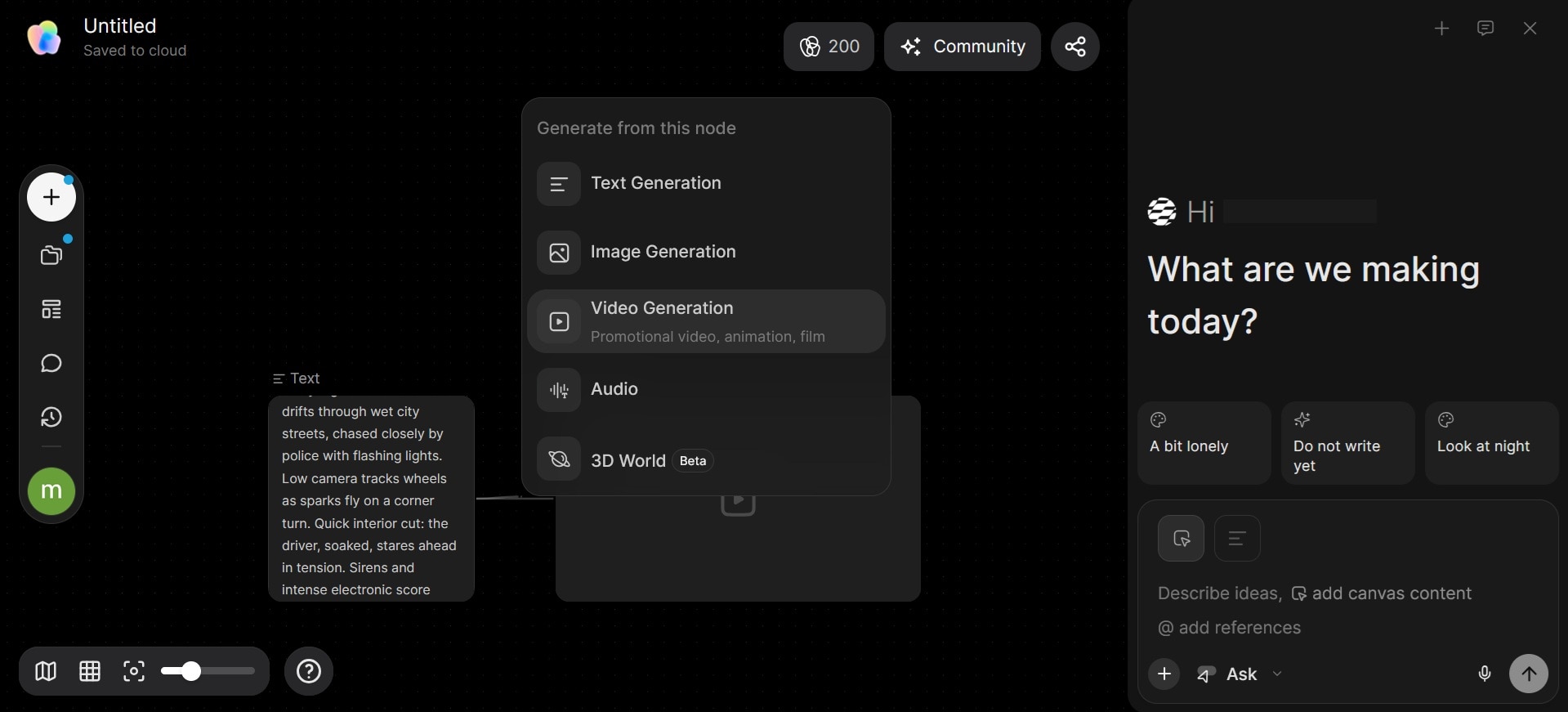The width and height of the screenshot is (1568, 712).
Task: Click the Untitled project title
Action: click(x=120, y=26)
